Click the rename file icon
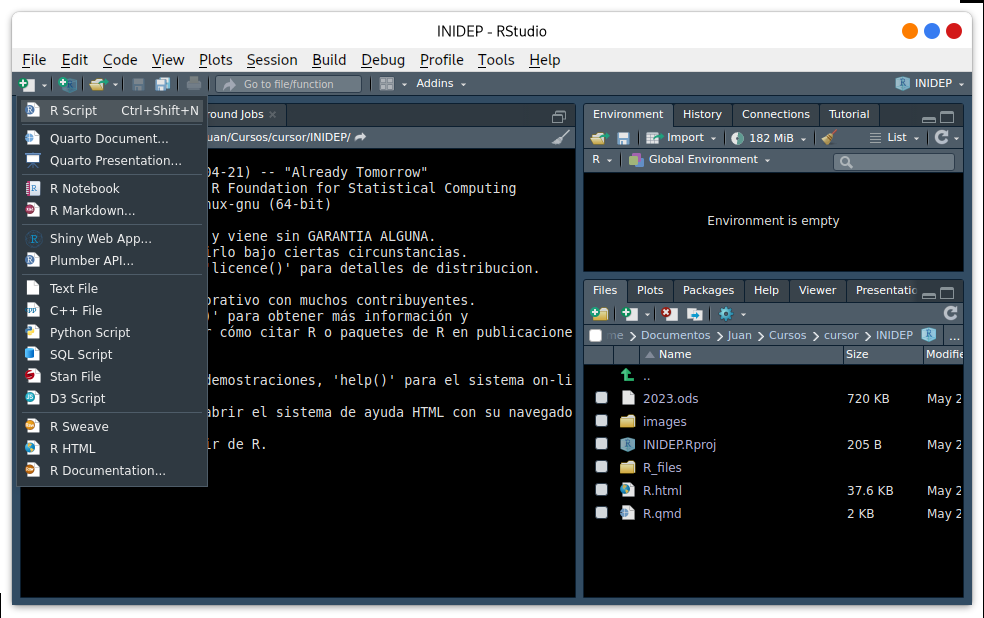 [695, 314]
